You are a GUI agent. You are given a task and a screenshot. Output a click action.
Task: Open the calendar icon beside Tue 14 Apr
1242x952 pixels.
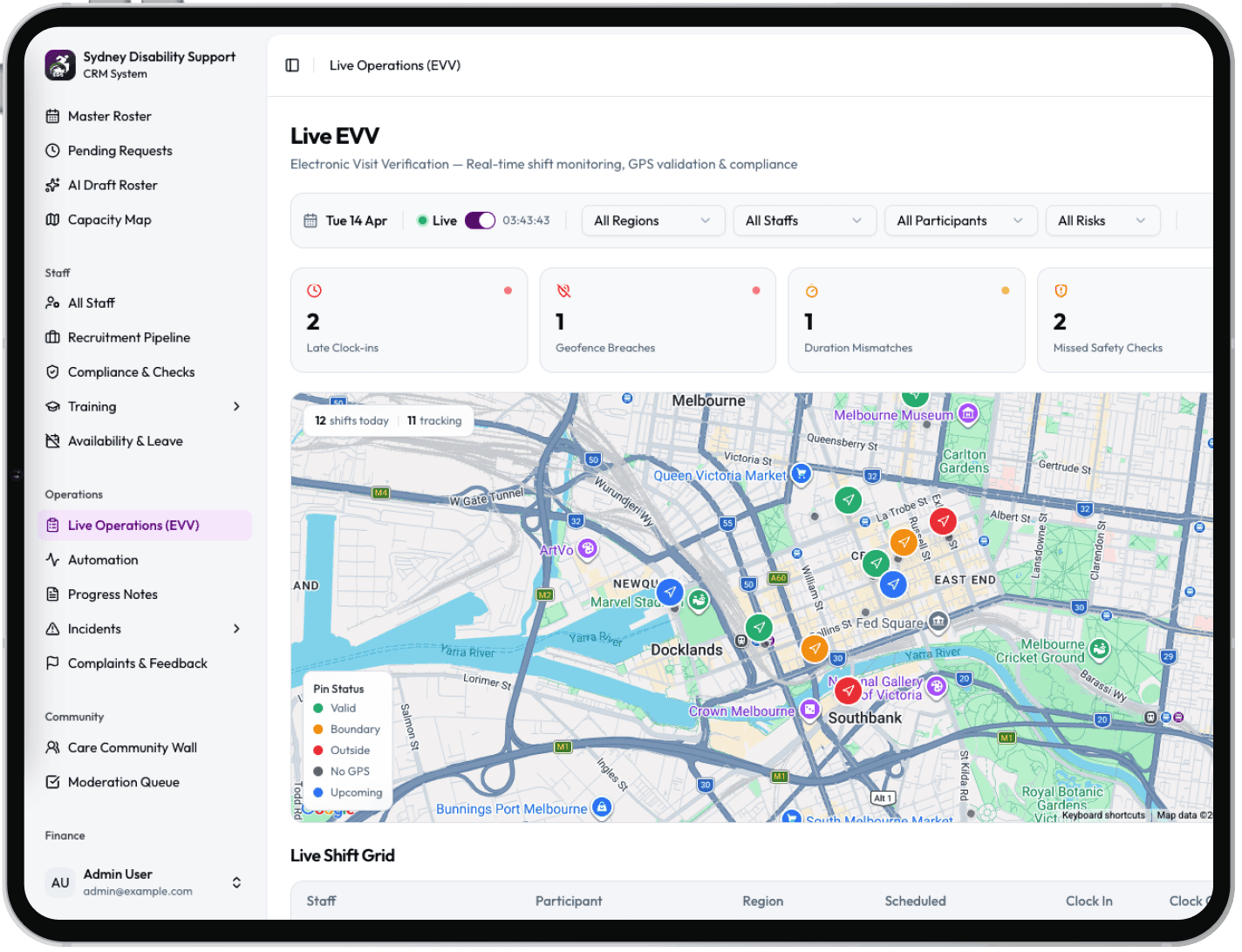click(310, 221)
